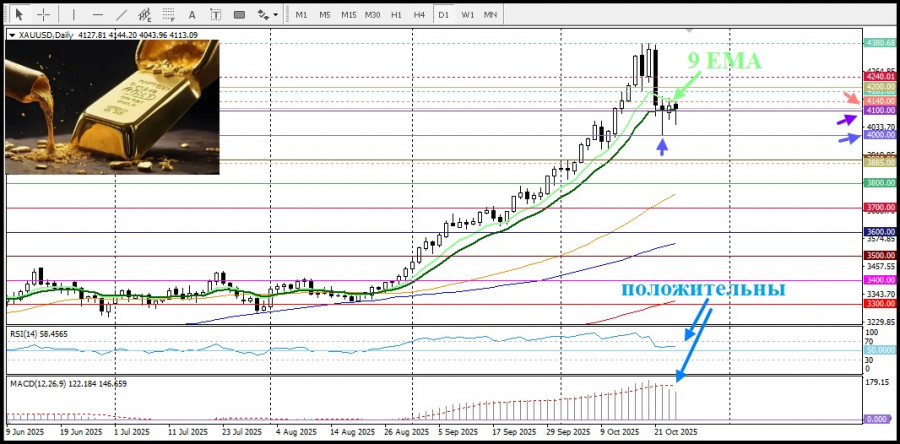The width and height of the screenshot is (900, 444).
Task: Choose the text 'A' tool
Action: tap(193, 14)
